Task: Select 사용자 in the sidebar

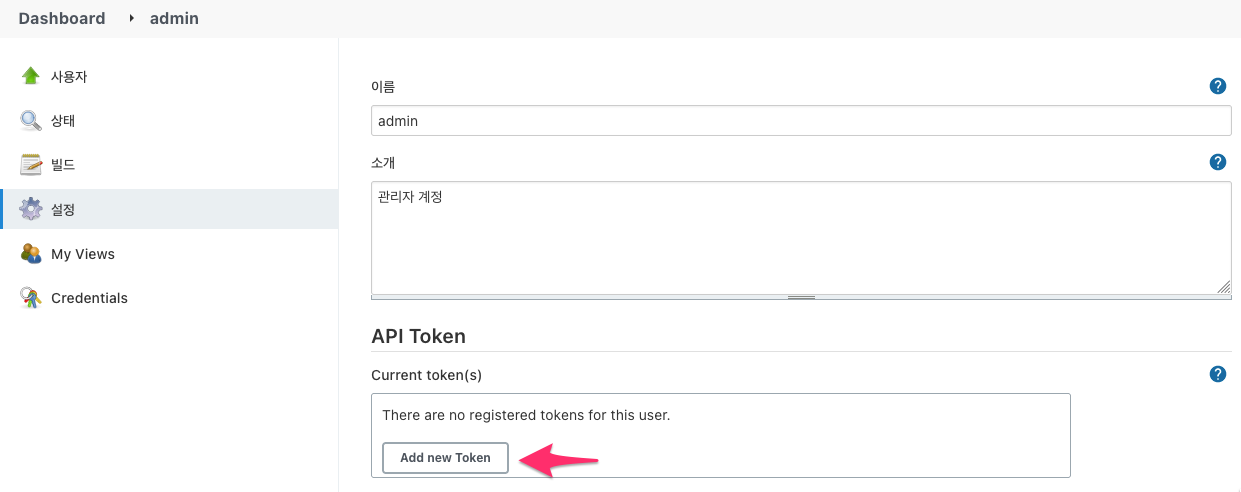Action: 69,76
